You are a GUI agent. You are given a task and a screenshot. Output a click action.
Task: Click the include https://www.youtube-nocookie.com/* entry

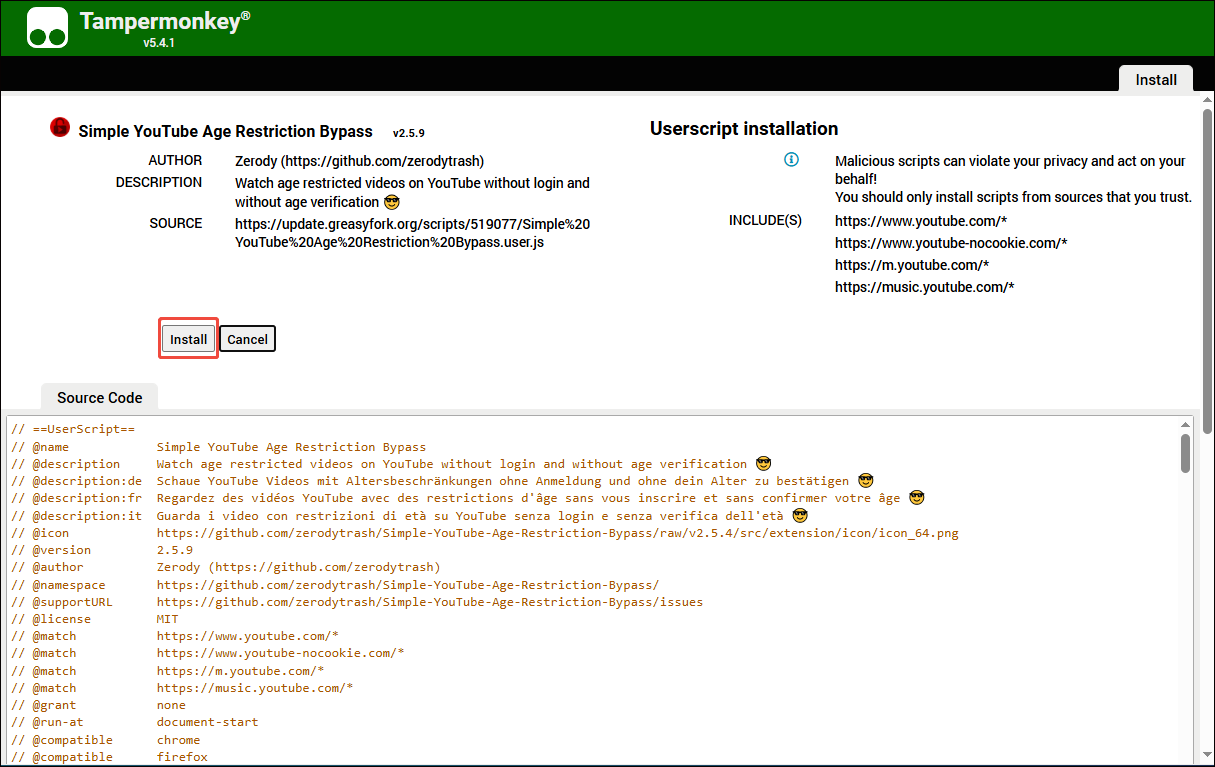point(951,243)
